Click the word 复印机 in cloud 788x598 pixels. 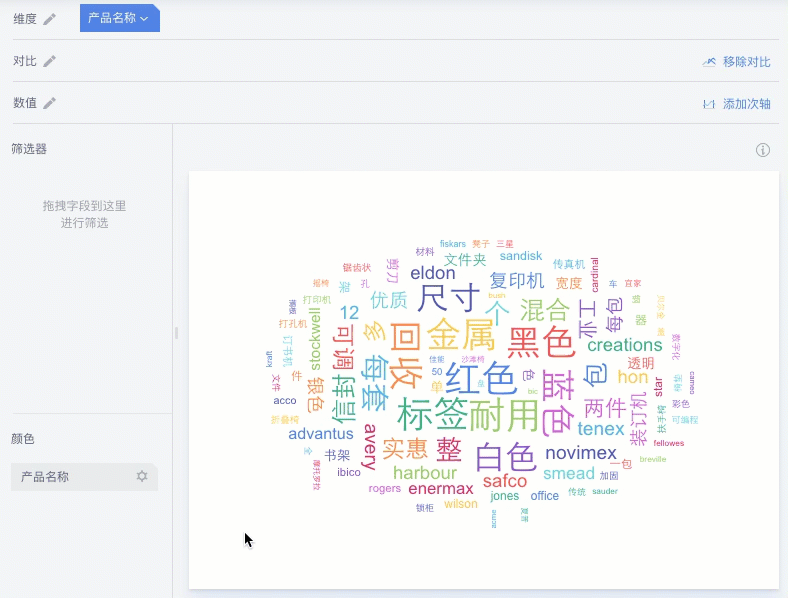tap(517, 280)
